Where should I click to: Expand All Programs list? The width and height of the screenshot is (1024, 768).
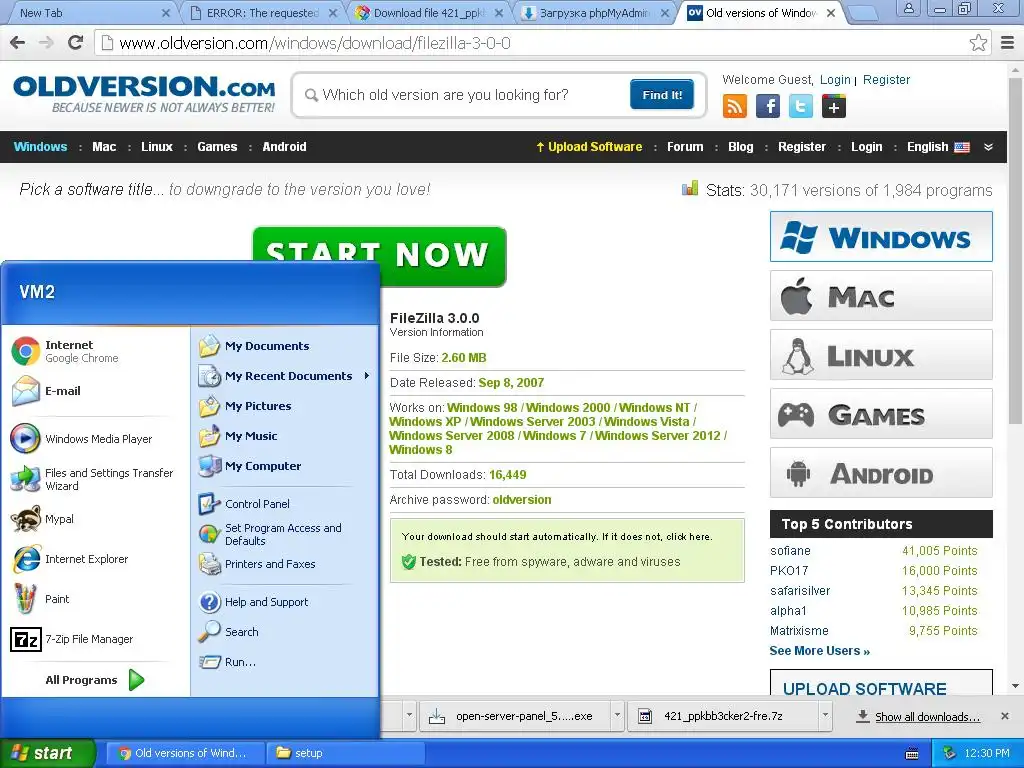pos(95,680)
